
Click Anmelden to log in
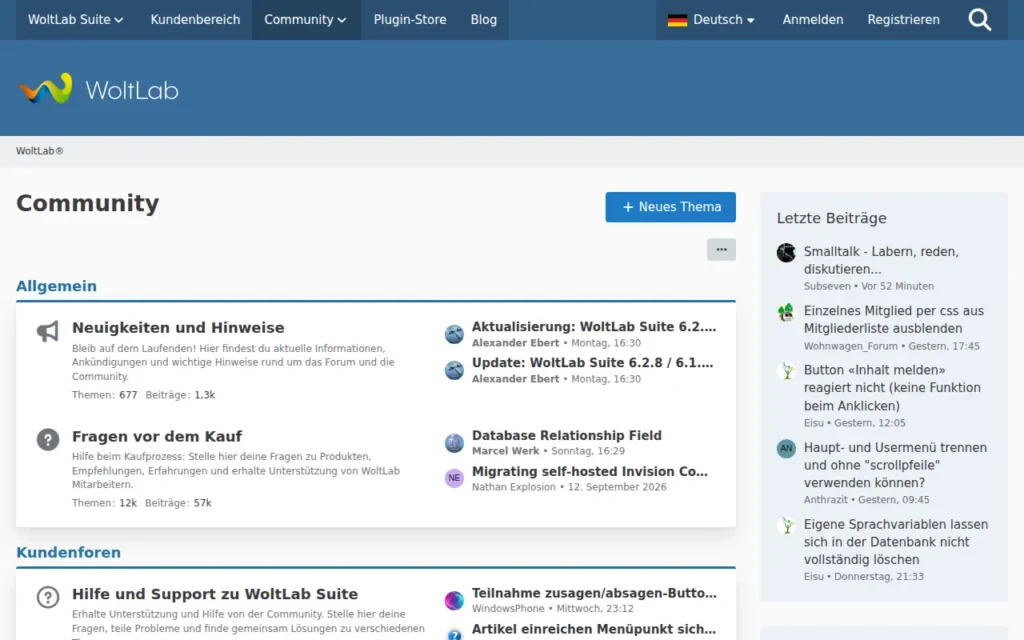click(x=813, y=20)
